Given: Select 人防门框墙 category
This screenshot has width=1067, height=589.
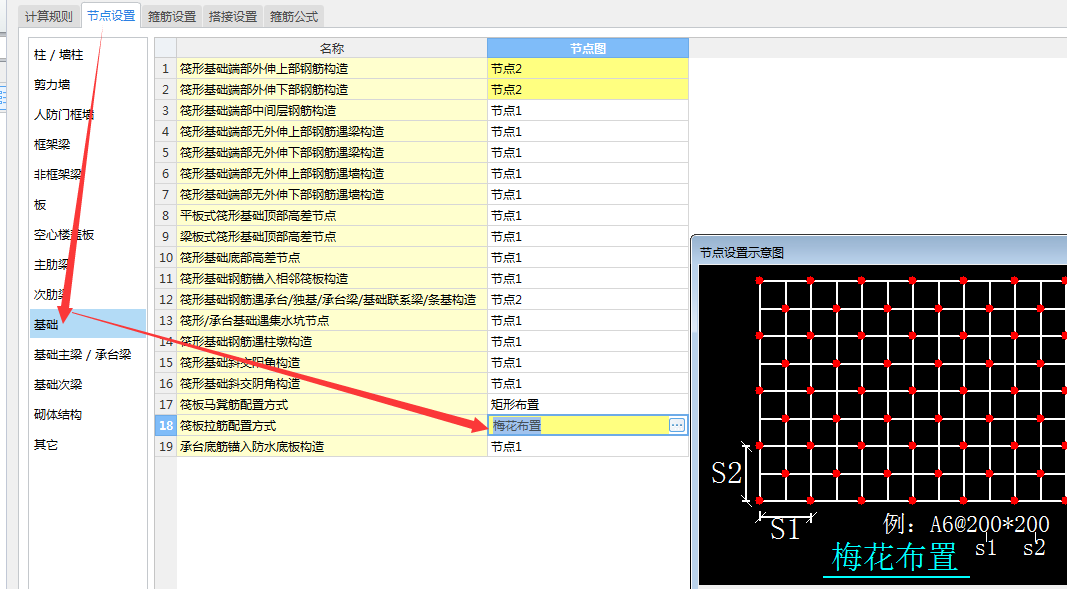Looking at the screenshot, I should click(88, 115).
